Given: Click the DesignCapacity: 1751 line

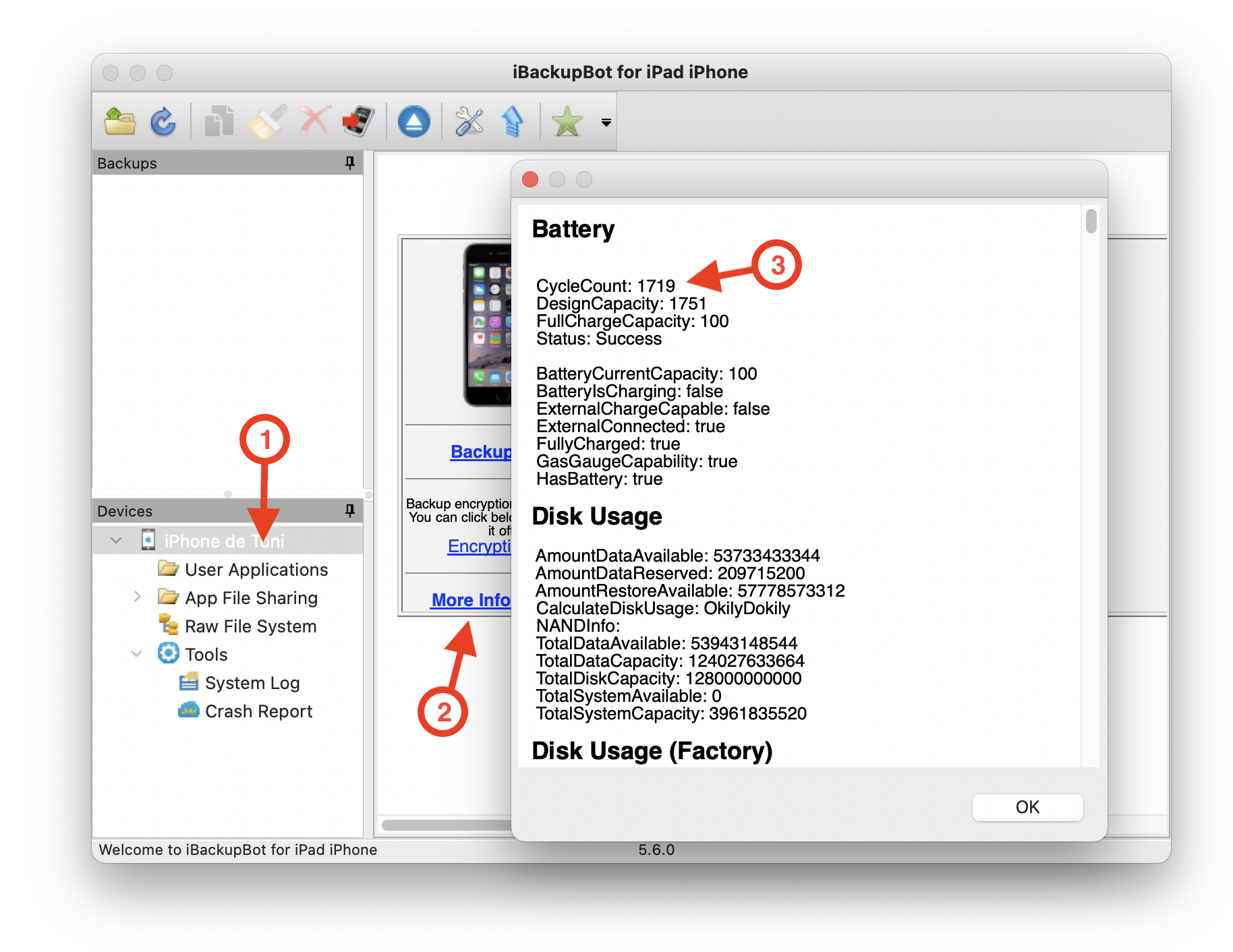Looking at the screenshot, I should coord(621,303).
